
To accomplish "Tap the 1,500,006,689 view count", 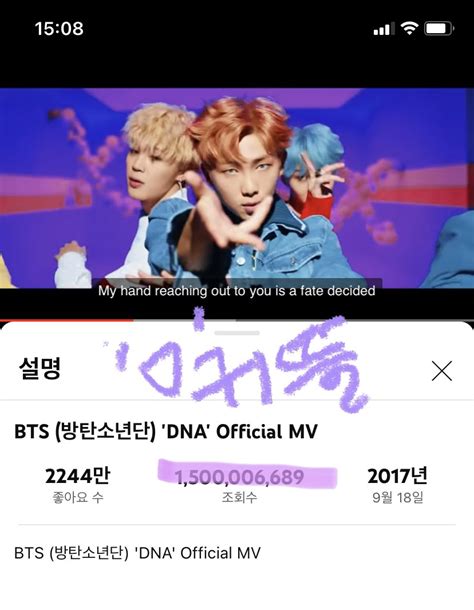I will tap(239, 477).
